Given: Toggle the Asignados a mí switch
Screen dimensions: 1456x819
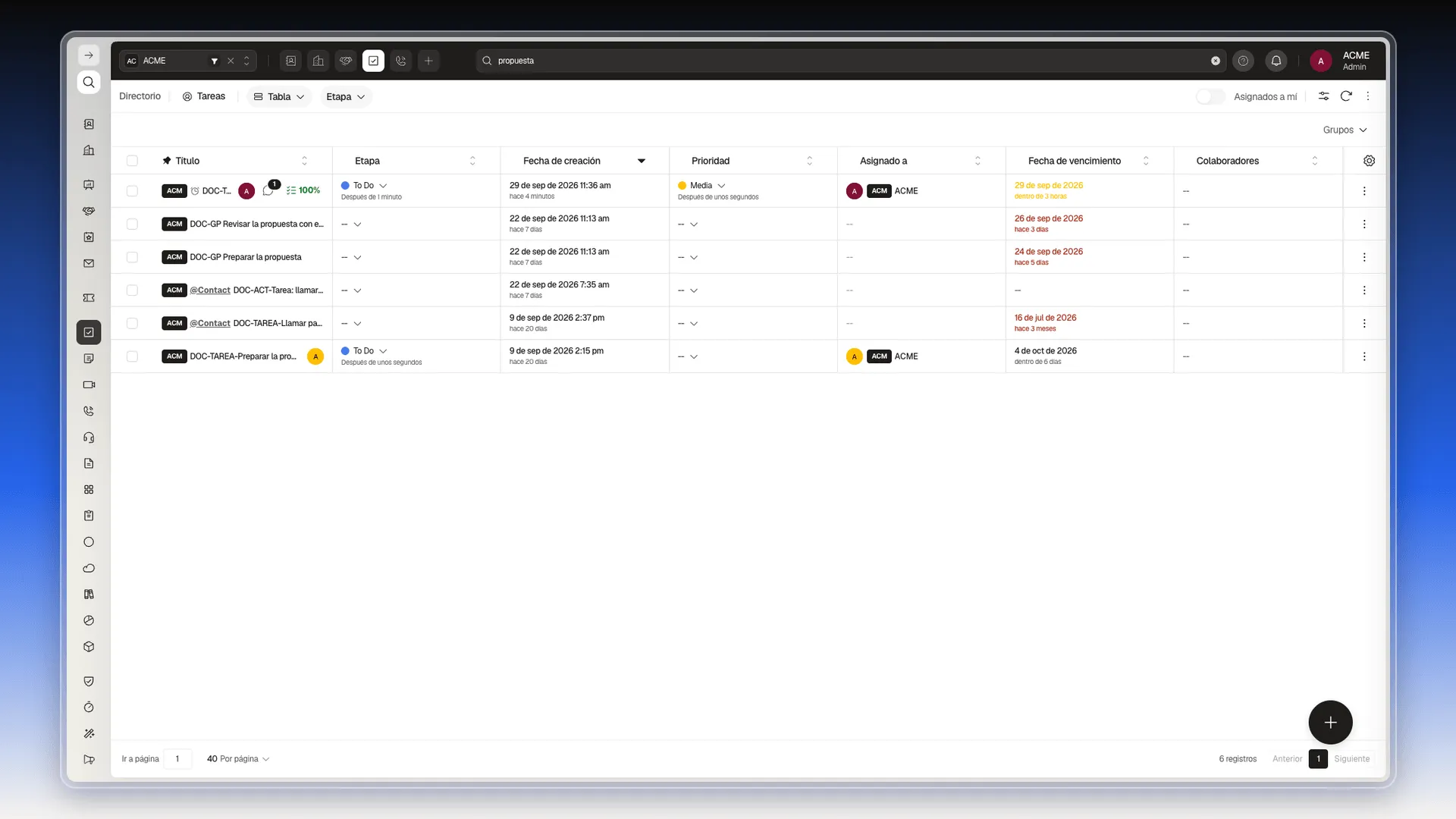Looking at the screenshot, I should (1210, 96).
